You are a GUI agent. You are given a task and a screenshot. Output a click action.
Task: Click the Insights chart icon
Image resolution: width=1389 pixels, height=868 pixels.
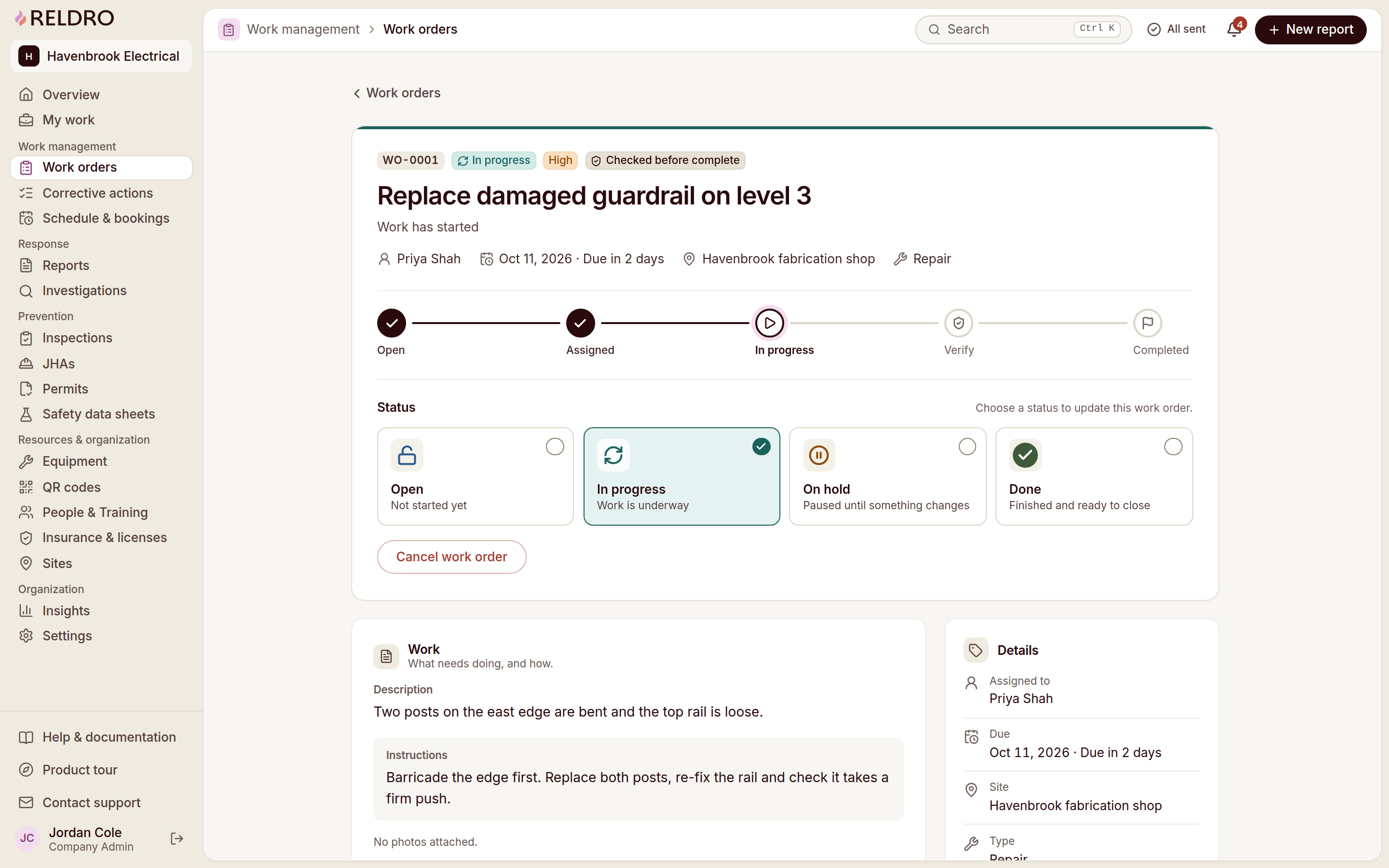(x=26, y=611)
